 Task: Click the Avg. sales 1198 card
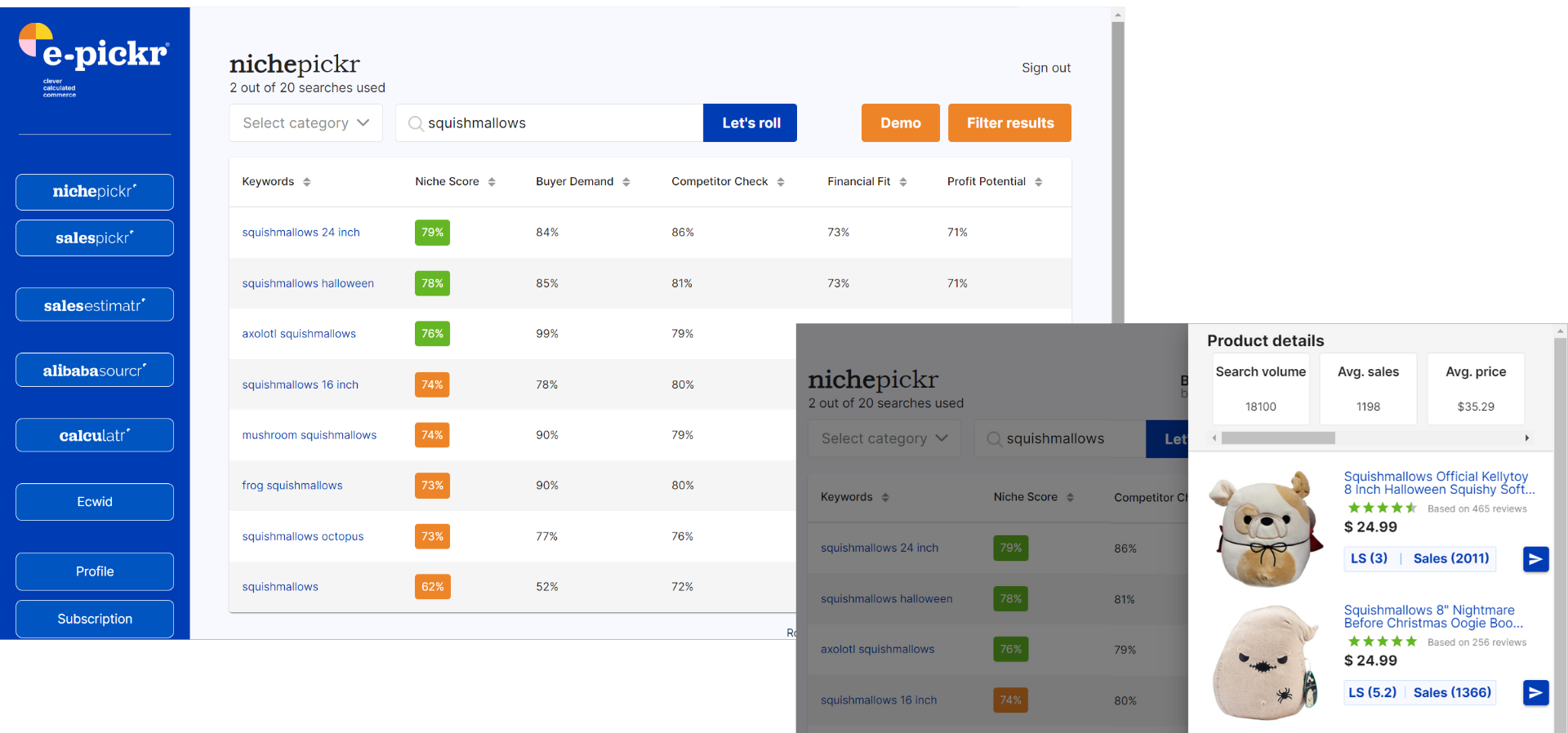(x=1369, y=389)
